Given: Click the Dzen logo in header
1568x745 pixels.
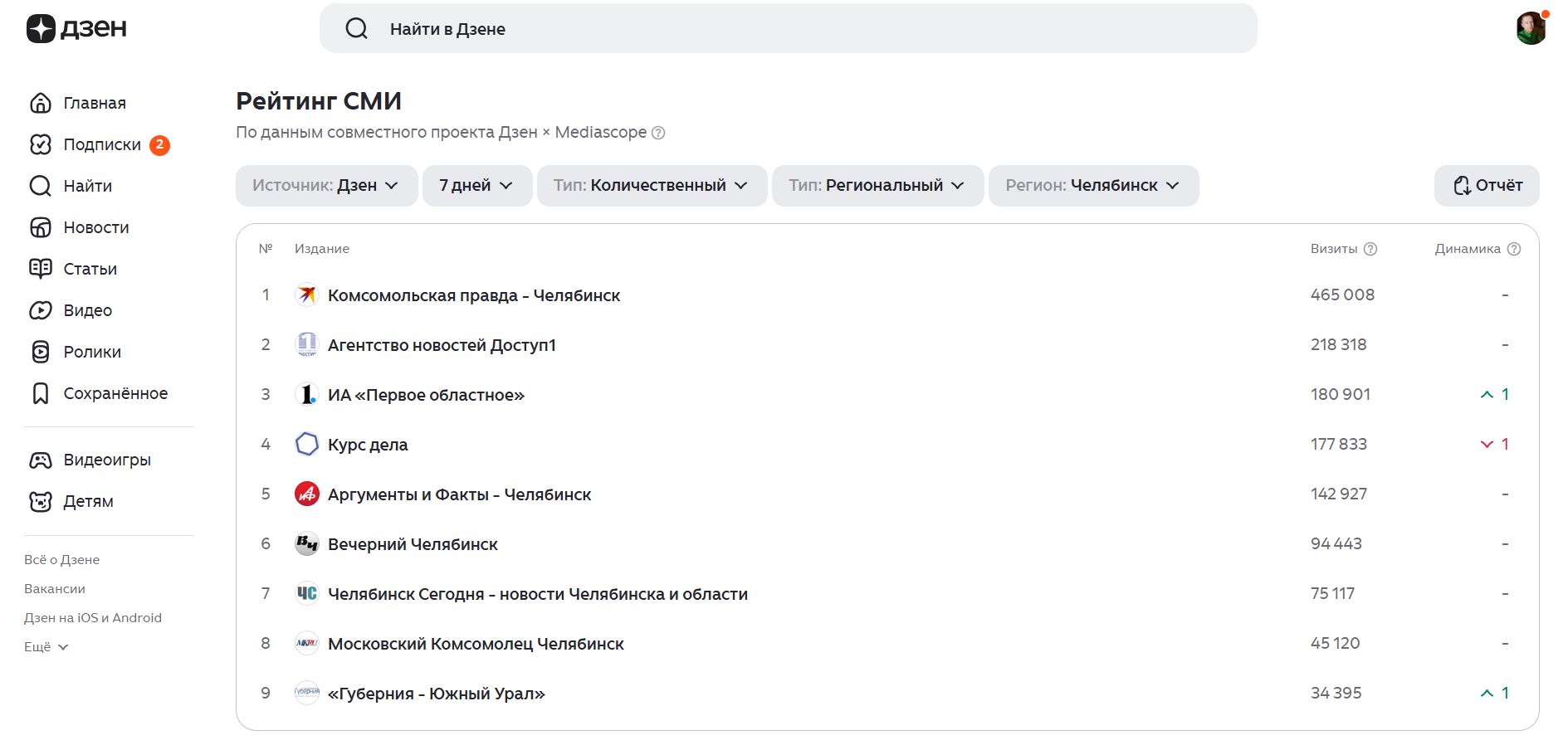Looking at the screenshot, I should click(76, 28).
